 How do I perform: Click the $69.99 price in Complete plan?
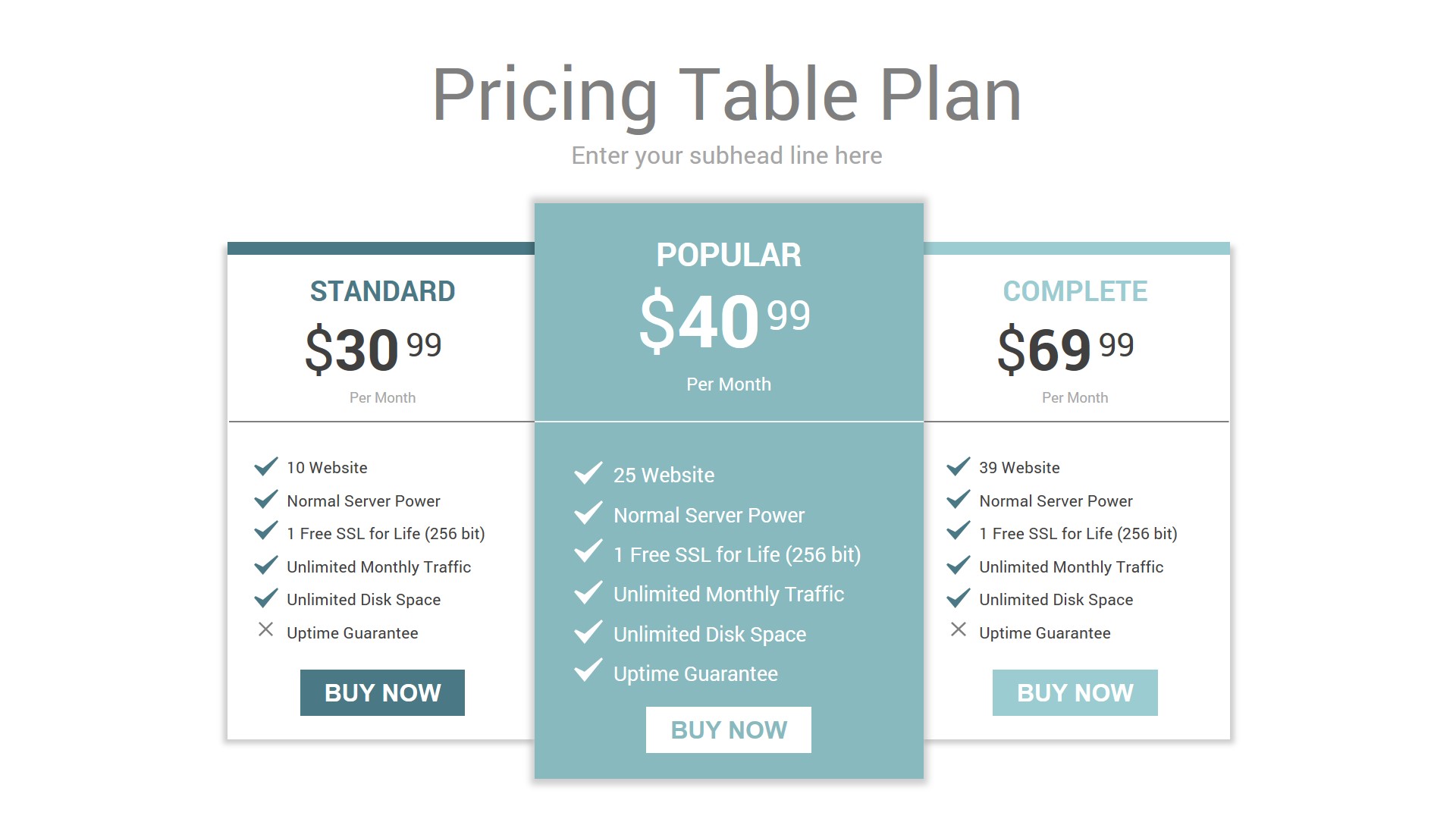tap(1065, 349)
